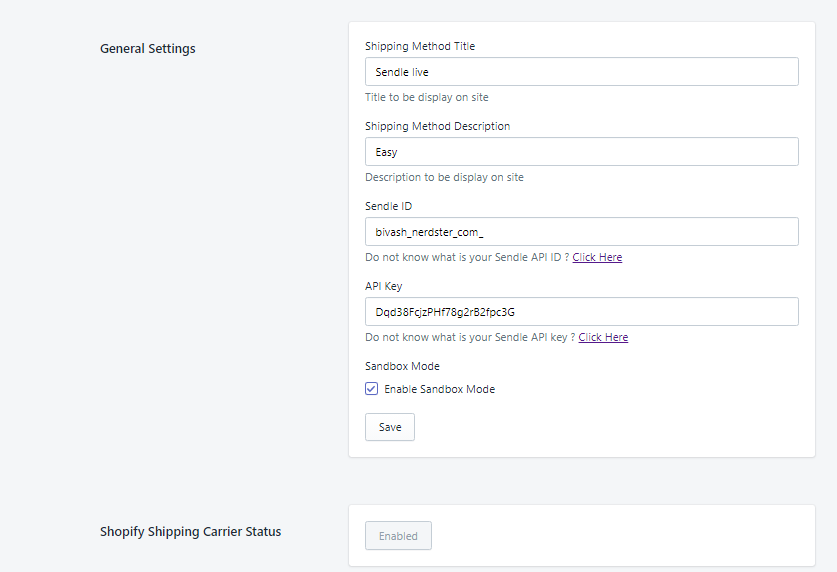
Task: Open Click Here link for Sendle API key
Action: coord(603,337)
